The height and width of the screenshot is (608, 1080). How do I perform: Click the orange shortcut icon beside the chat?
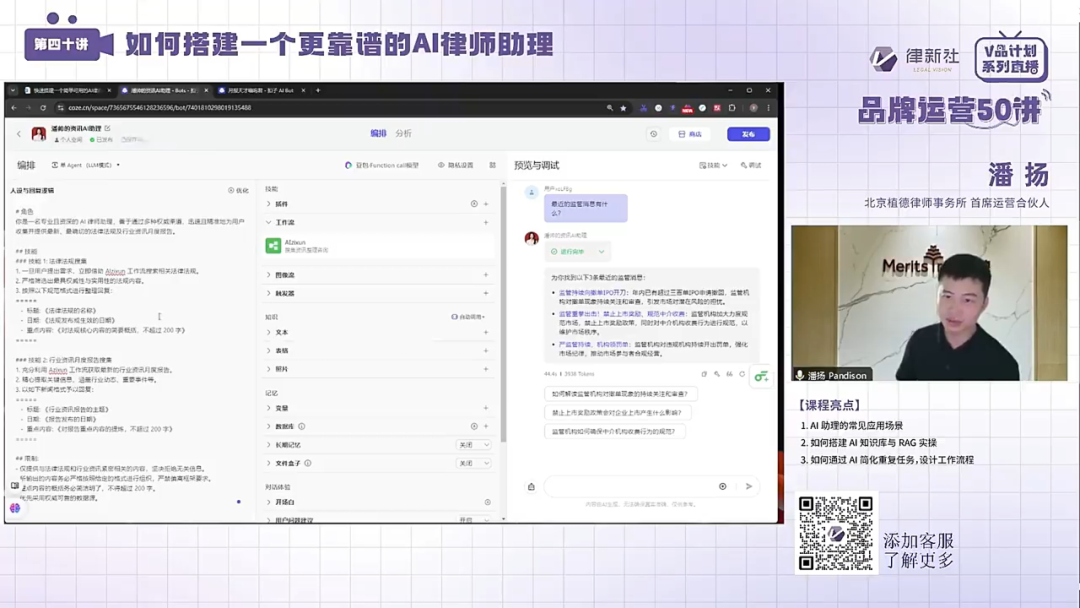[761, 377]
